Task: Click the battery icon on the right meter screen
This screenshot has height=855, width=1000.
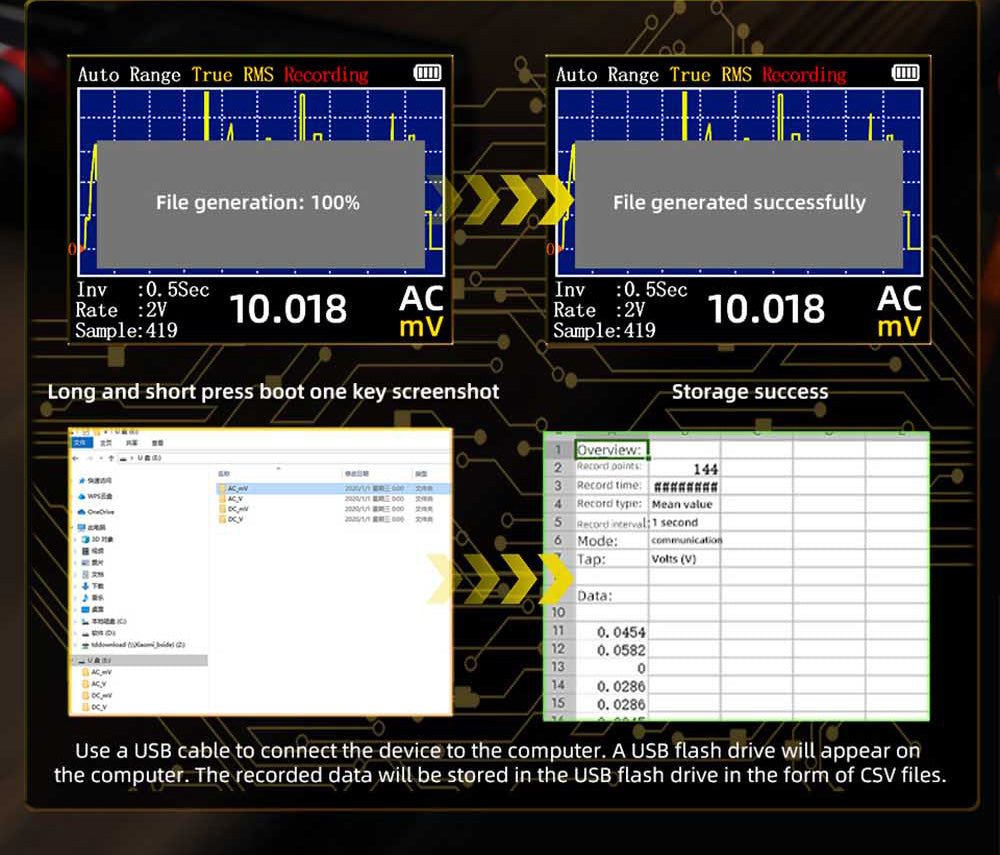Action: 905,73
